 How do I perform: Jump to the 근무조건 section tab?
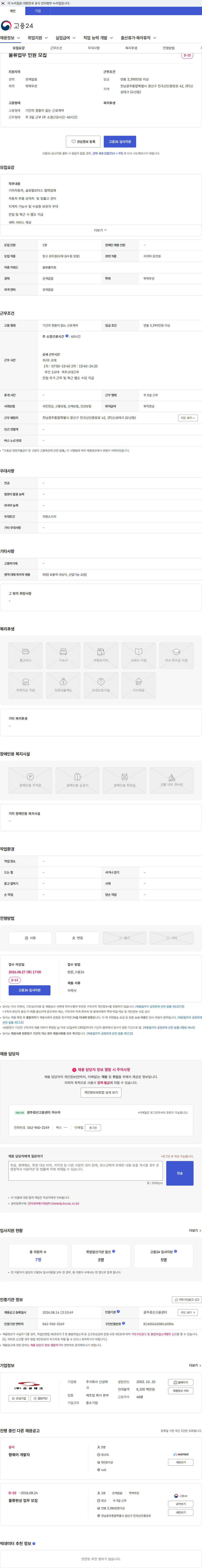(56, 48)
